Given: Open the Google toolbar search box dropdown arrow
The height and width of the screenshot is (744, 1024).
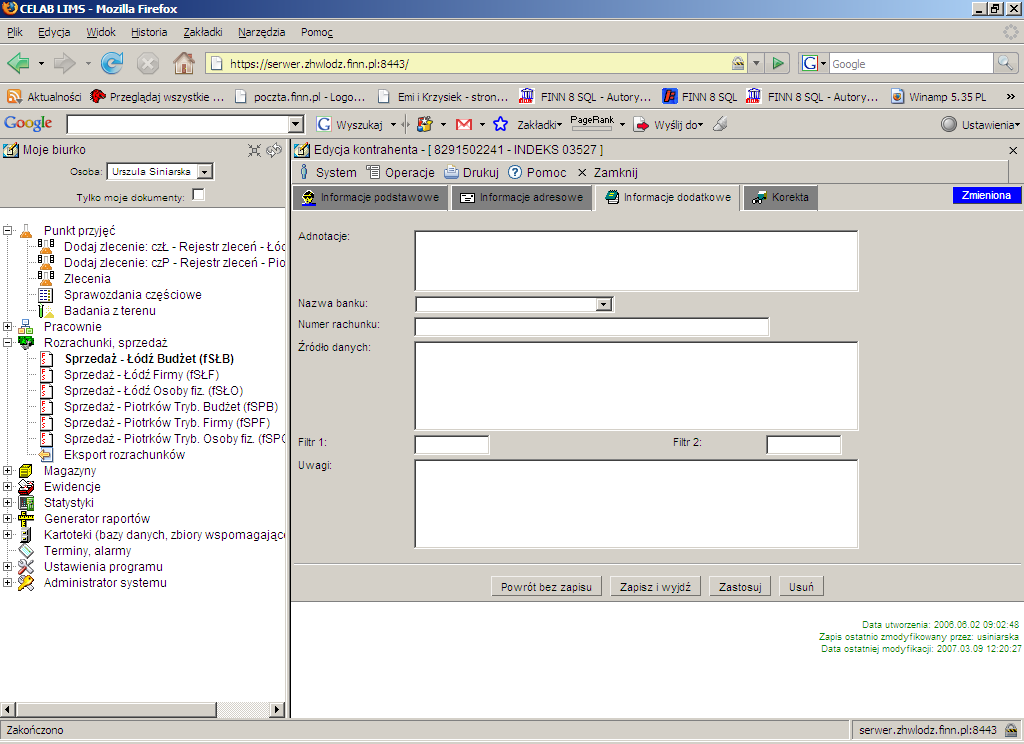Looking at the screenshot, I should click(x=296, y=124).
